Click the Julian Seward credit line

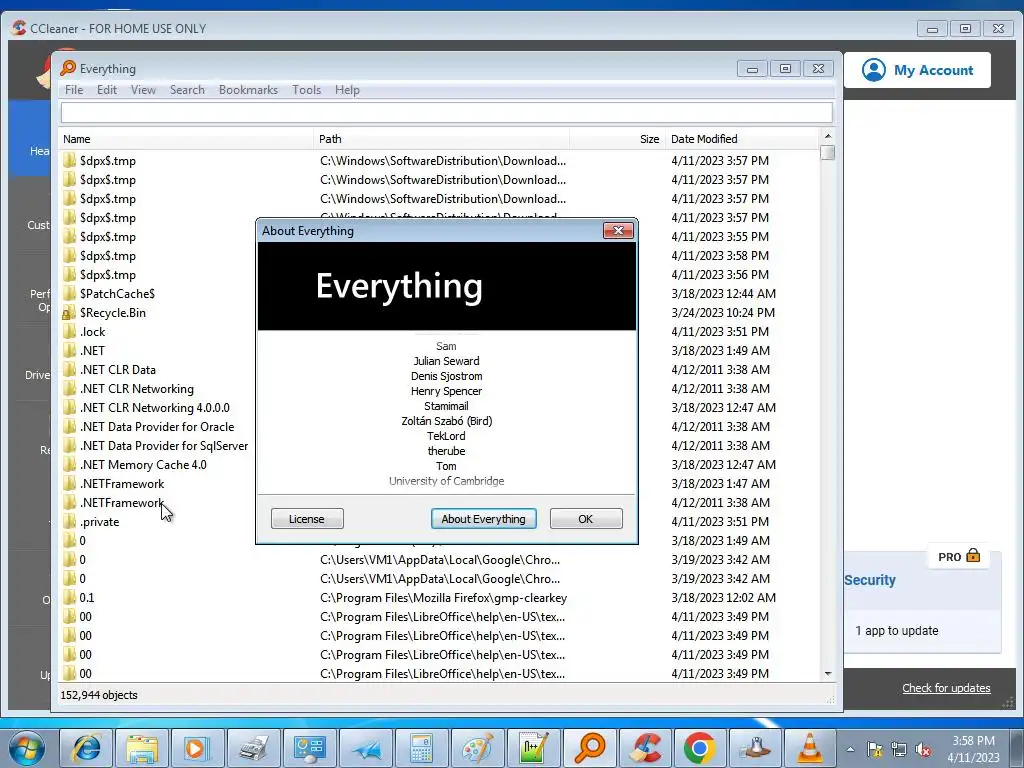point(446,360)
